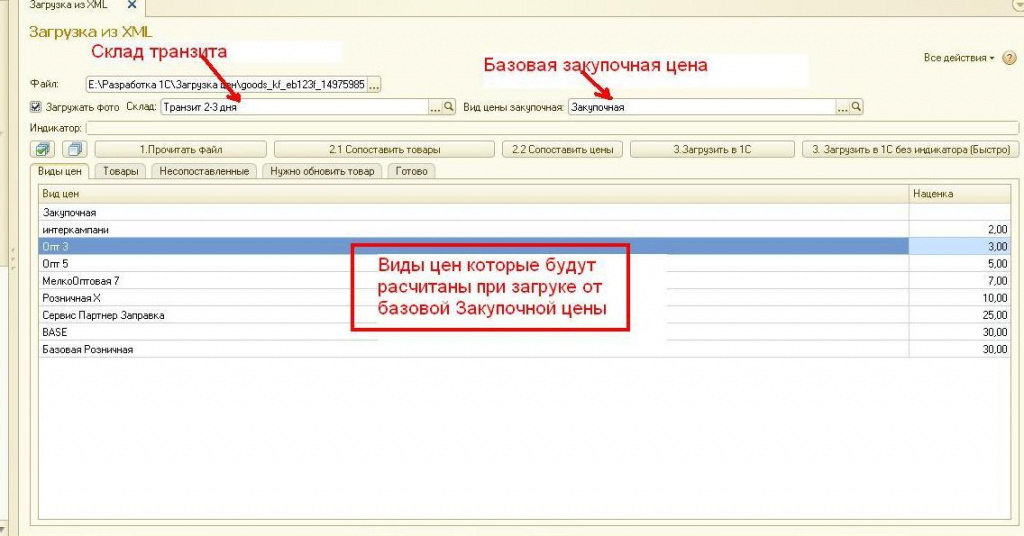1024x536 pixels.
Task: Click the Склад field with Транзит 2-3 дня
Action: [x=295, y=107]
